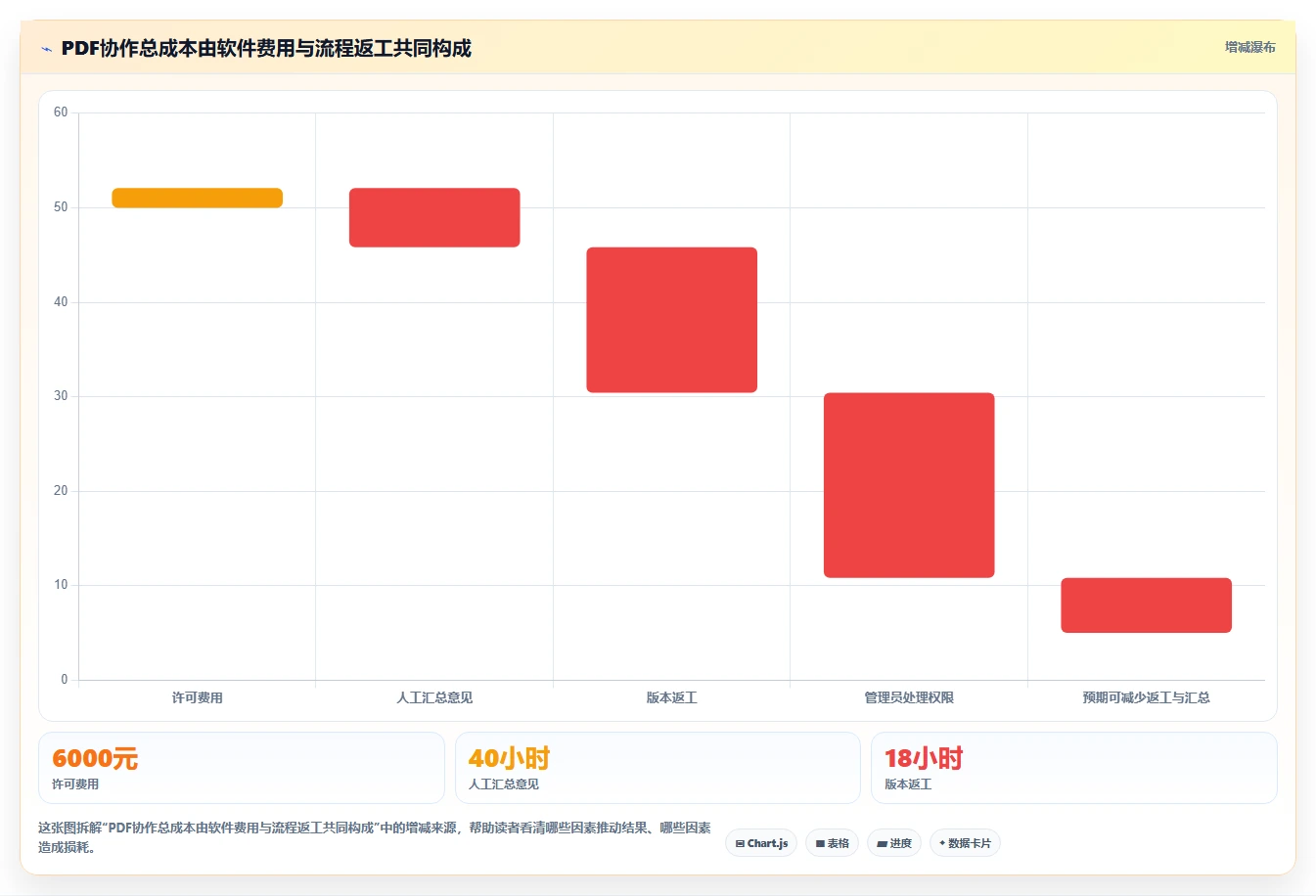Click the y-axis value 10
1316x896 pixels.
tap(61, 585)
